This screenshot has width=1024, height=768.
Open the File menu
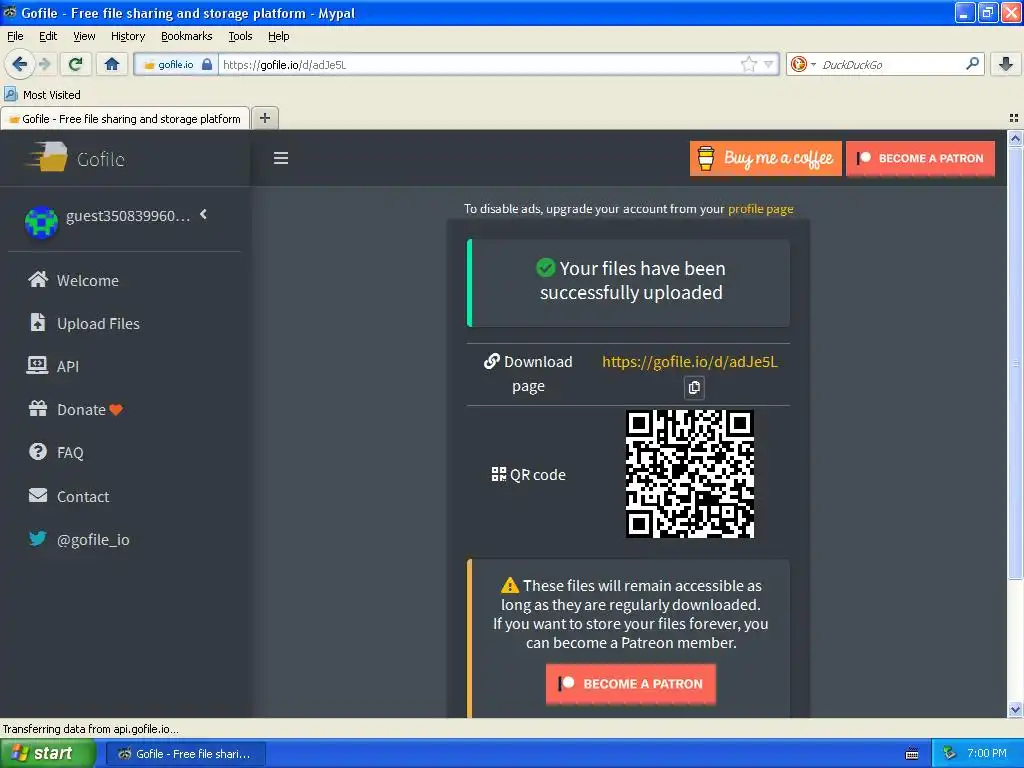(15, 36)
